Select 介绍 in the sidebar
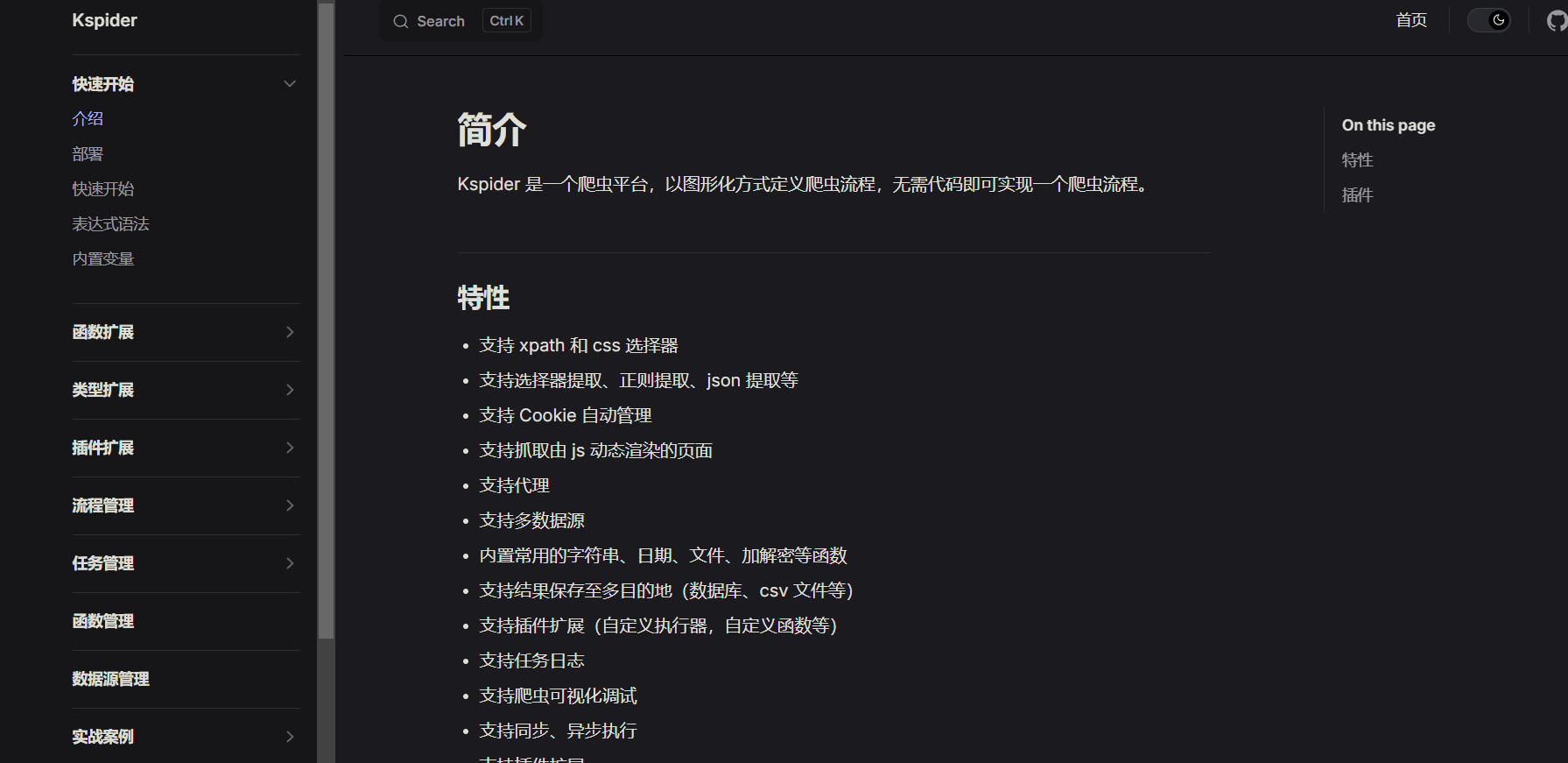 (x=88, y=119)
